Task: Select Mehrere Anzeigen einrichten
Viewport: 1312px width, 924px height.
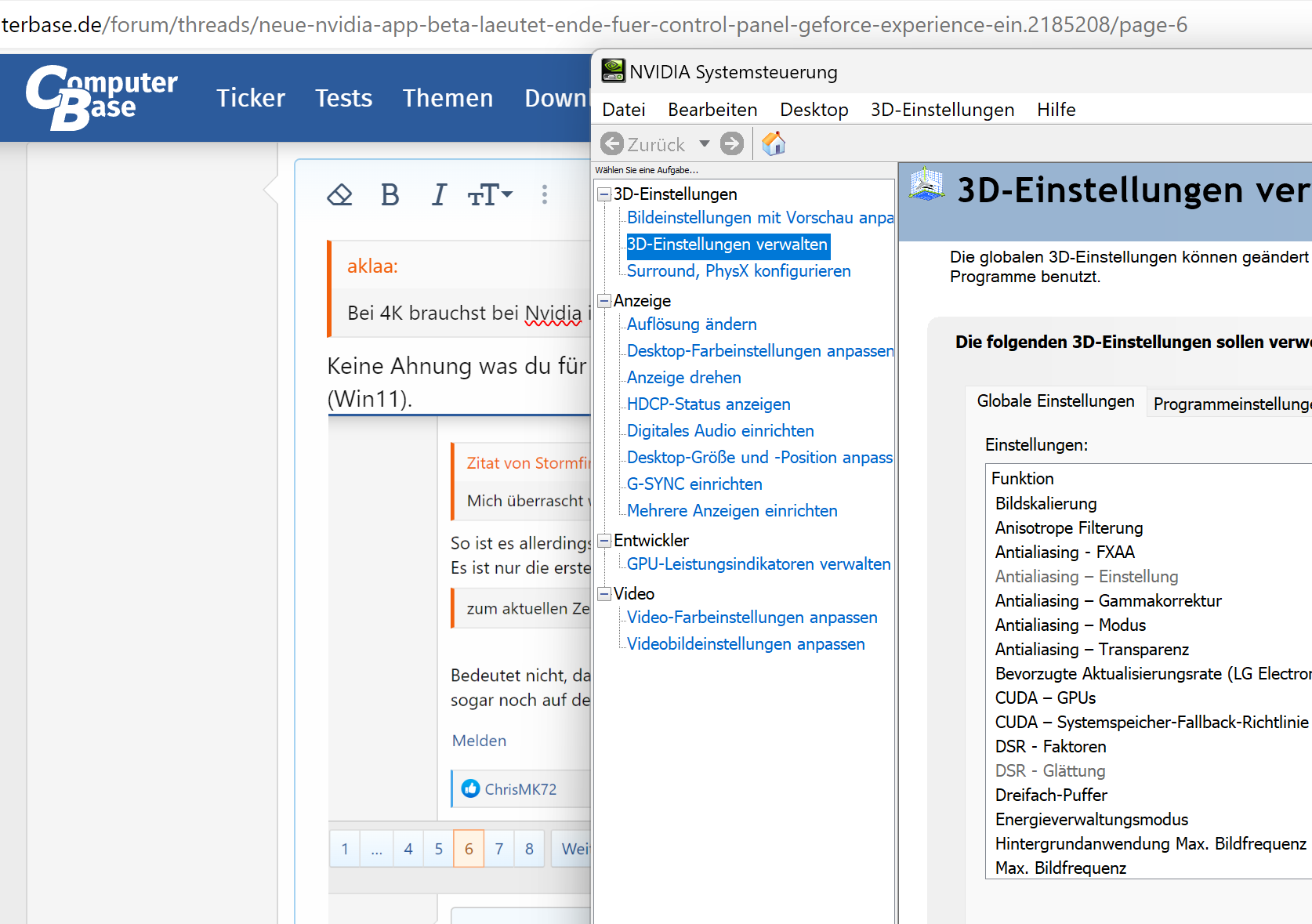Action: [x=732, y=511]
